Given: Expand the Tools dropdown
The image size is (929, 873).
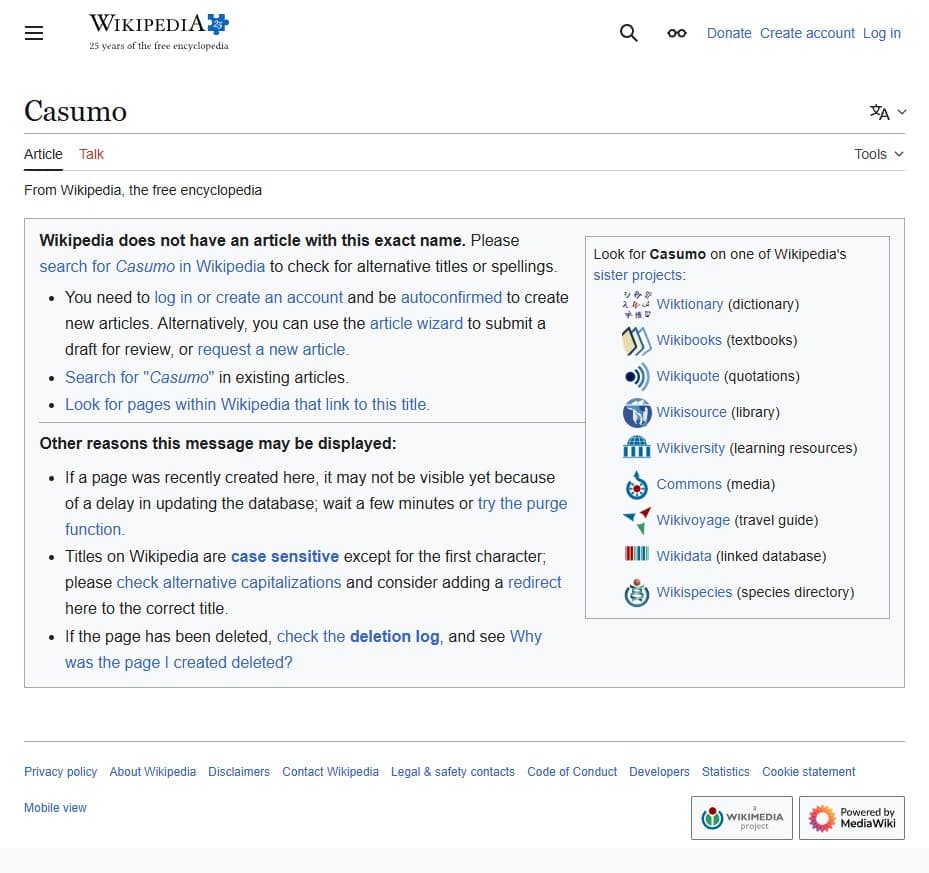Looking at the screenshot, I should pos(879,154).
